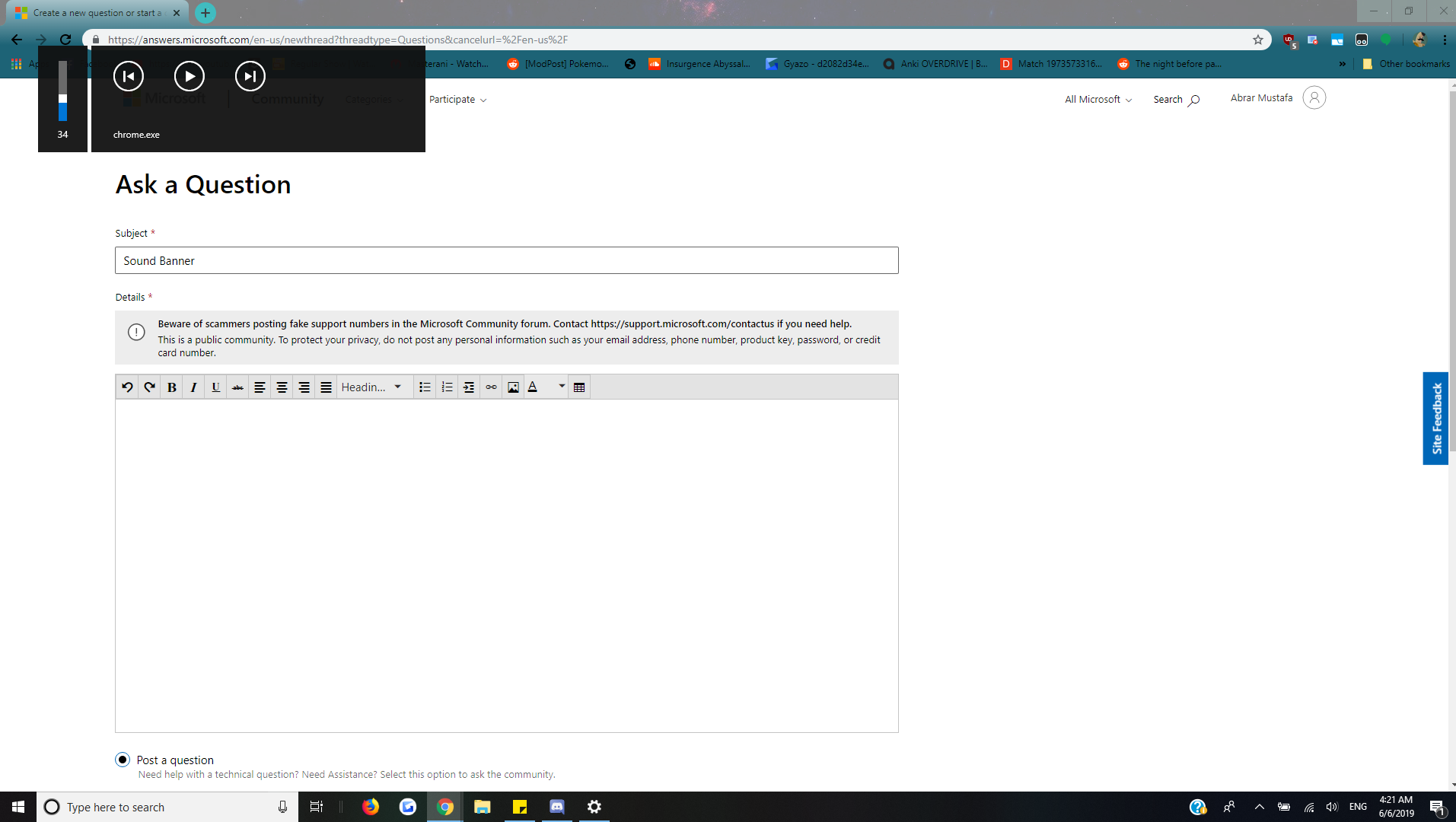Insert a numbered list
This screenshot has height=822, width=1456.
447,387
